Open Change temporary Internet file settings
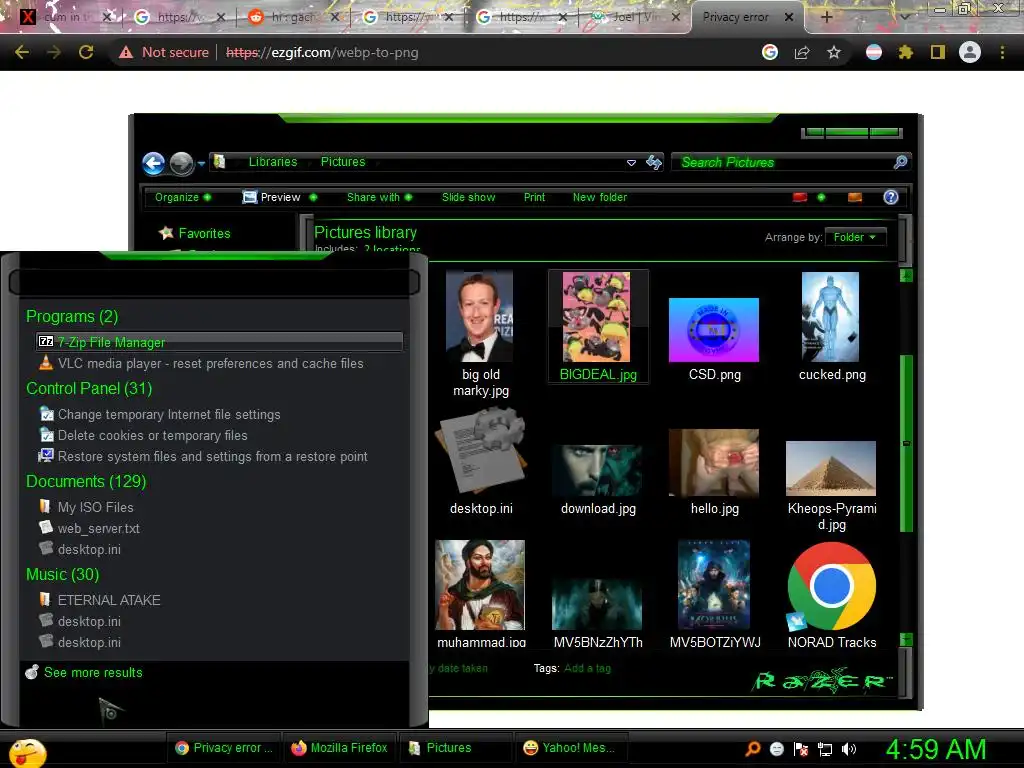 pos(160,414)
